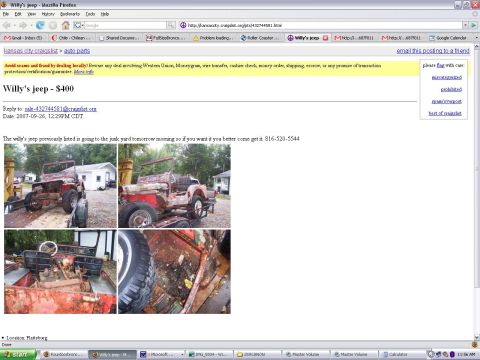The image size is (480, 360).
Task: Switch to the Problem loading tab
Action: click(x=215, y=38)
